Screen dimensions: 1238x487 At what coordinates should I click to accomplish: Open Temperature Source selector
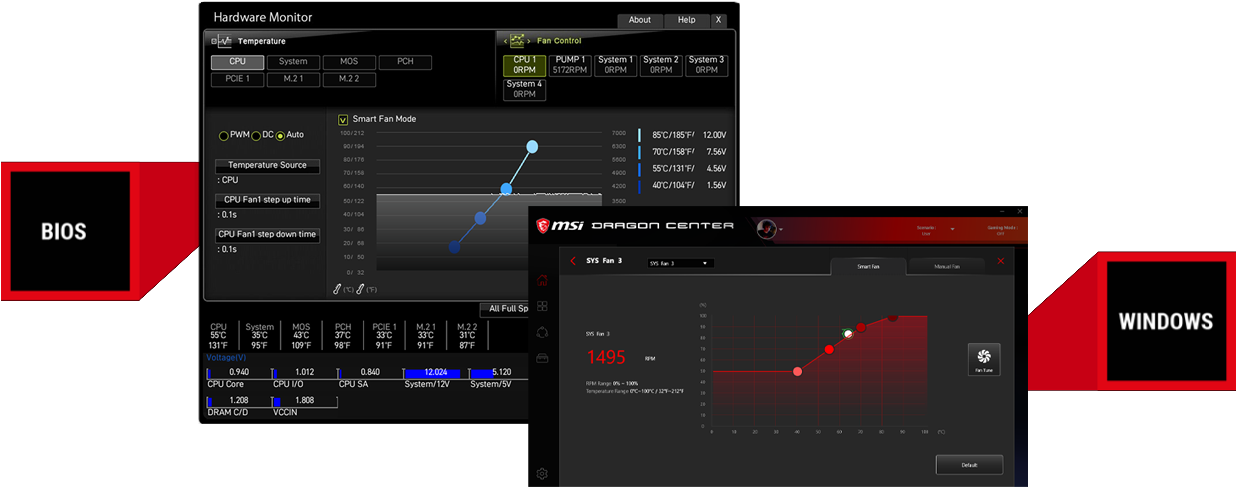click(268, 165)
